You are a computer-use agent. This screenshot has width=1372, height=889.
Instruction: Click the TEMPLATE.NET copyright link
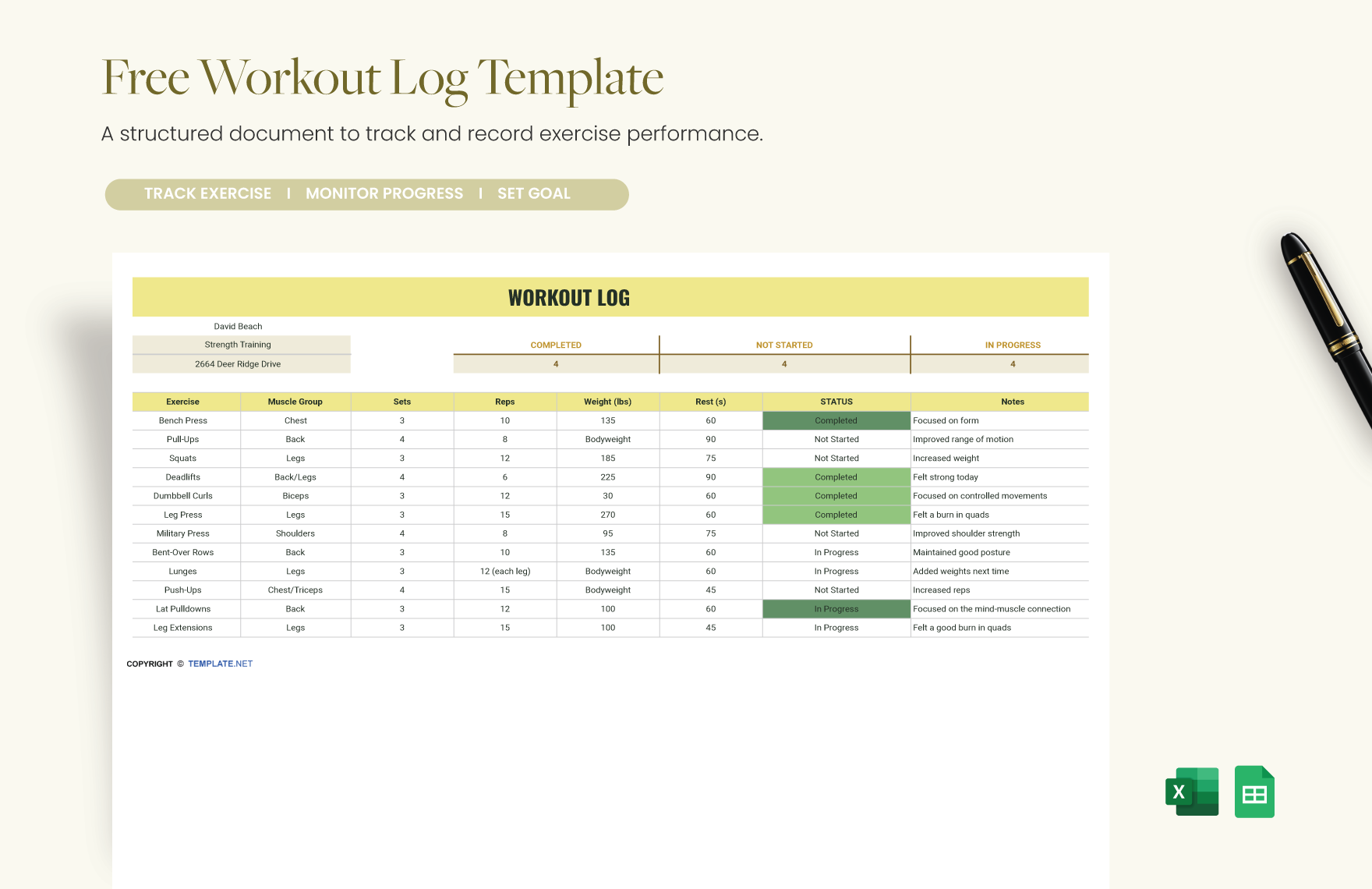(x=220, y=664)
